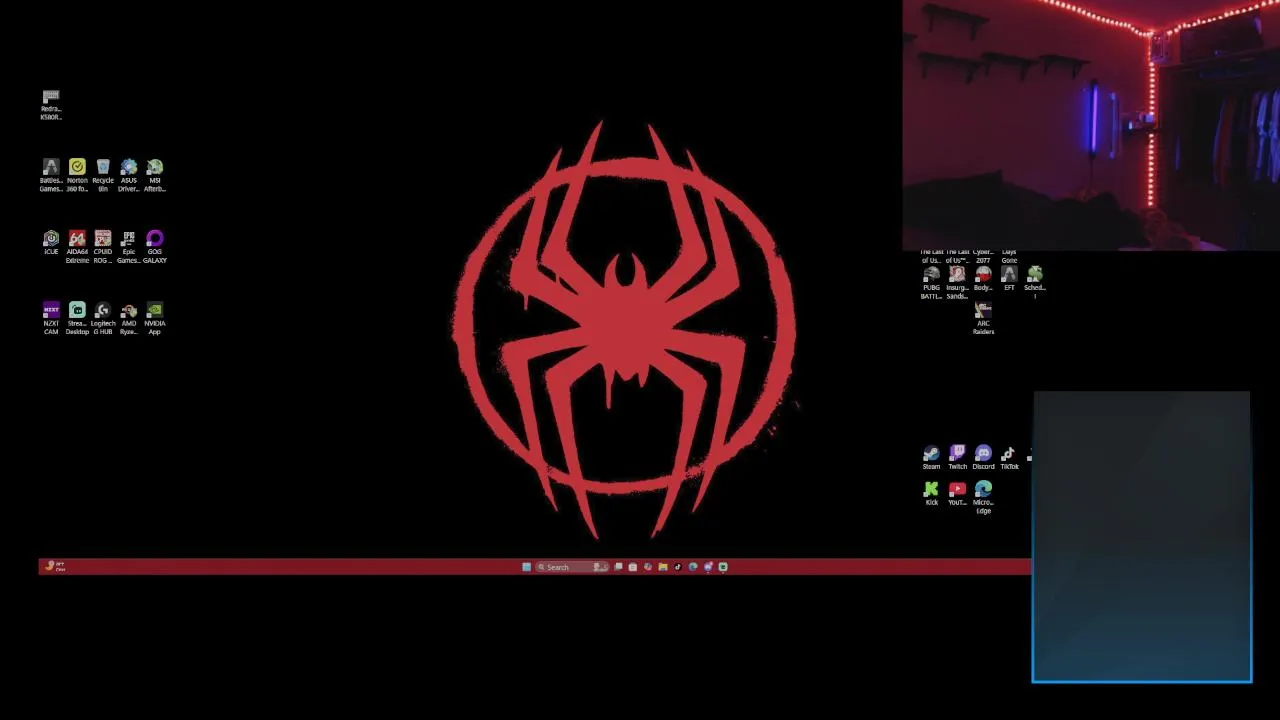This screenshot has width=1280, height=720.
Task: Open Microsoft Edge desktop shortcut
Action: pyautogui.click(x=983, y=498)
